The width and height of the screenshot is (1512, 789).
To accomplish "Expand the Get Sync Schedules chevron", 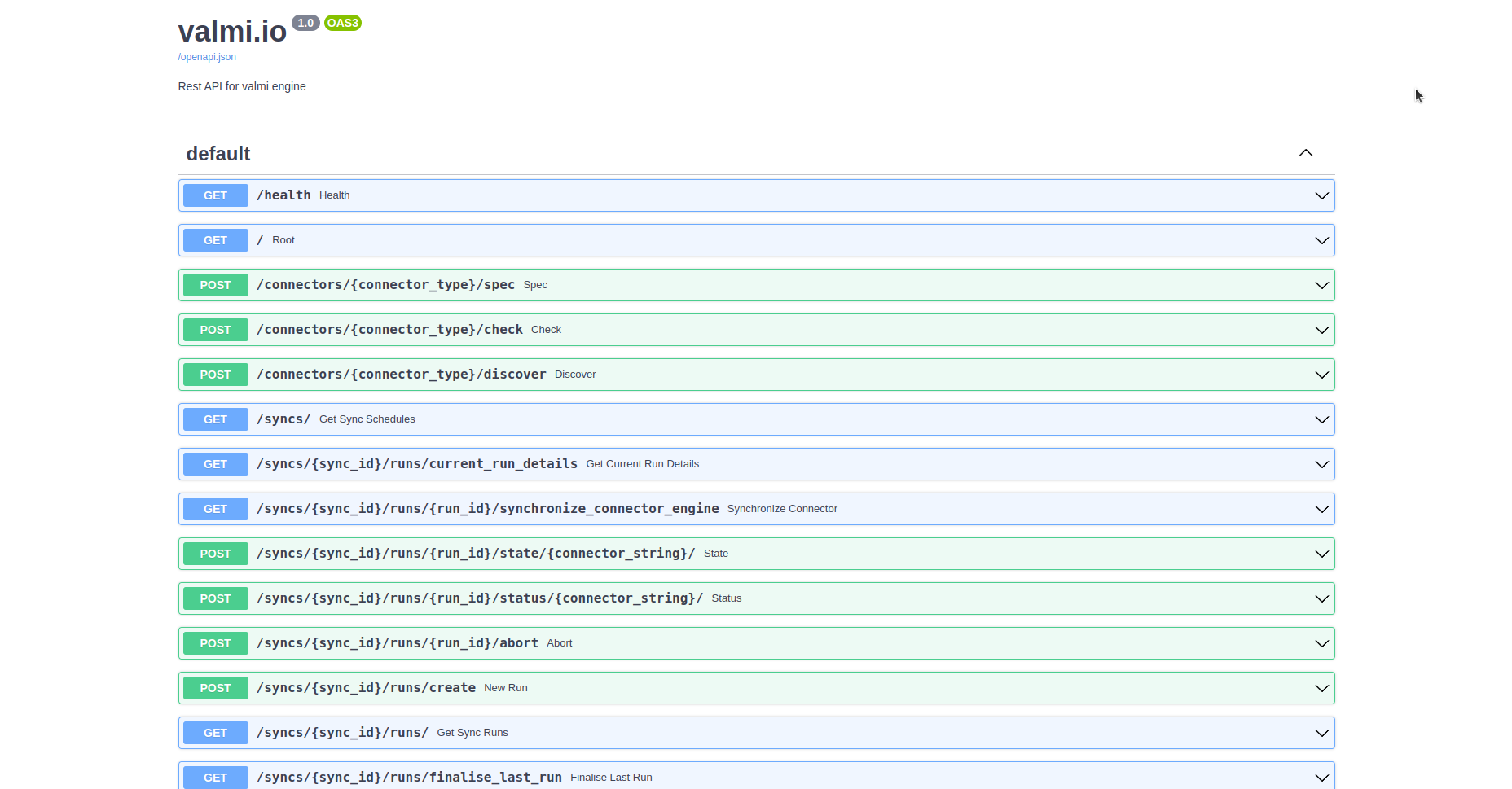I will (x=1321, y=419).
